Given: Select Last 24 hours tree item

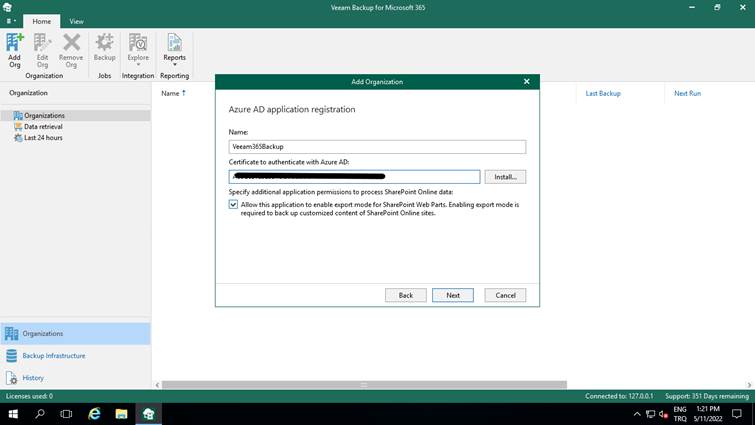Looking at the screenshot, I should point(43,138).
